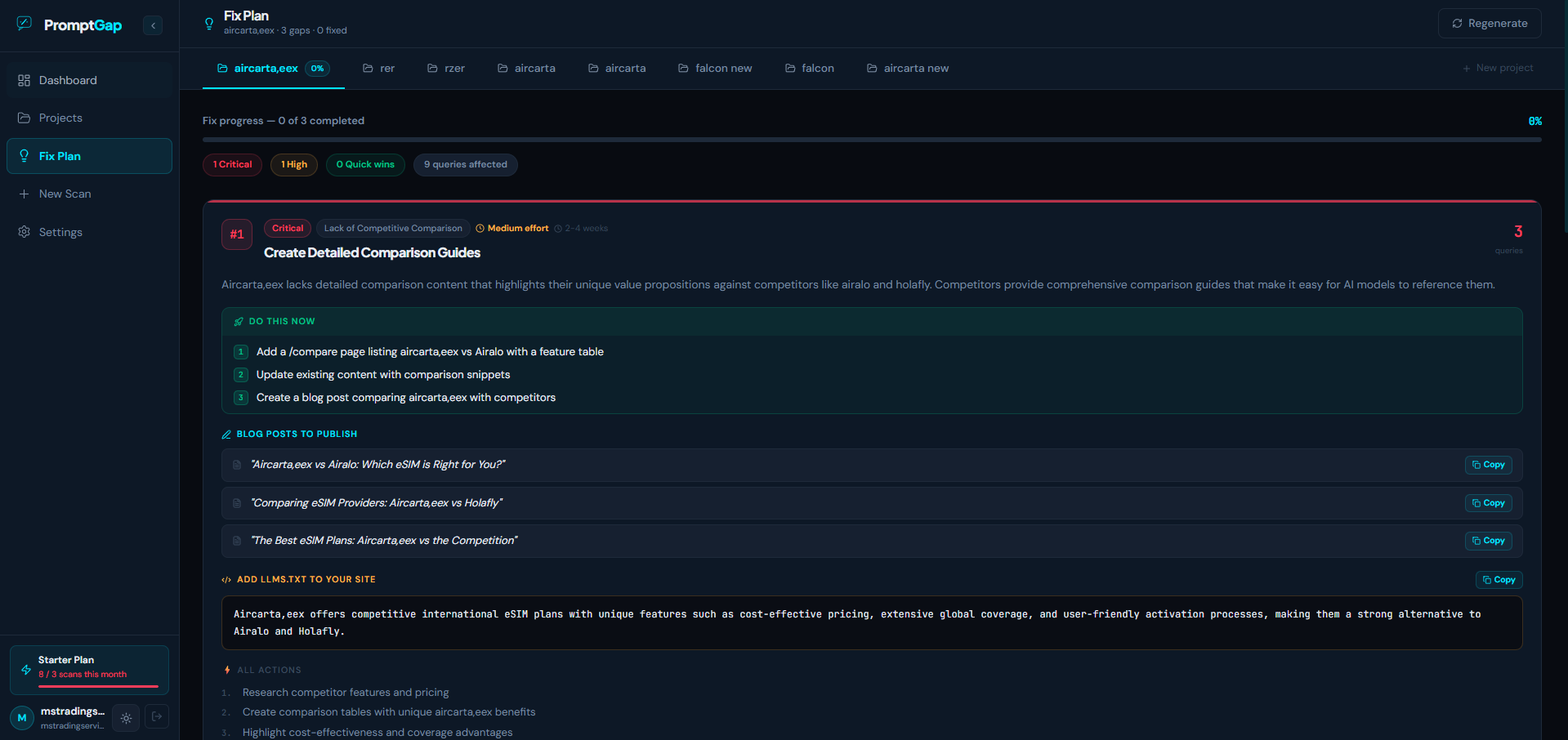Image resolution: width=1568 pixels, height=740 pixels.
Task: Click the rocket icon by DO THIS NOW
Action: point(239,322)
